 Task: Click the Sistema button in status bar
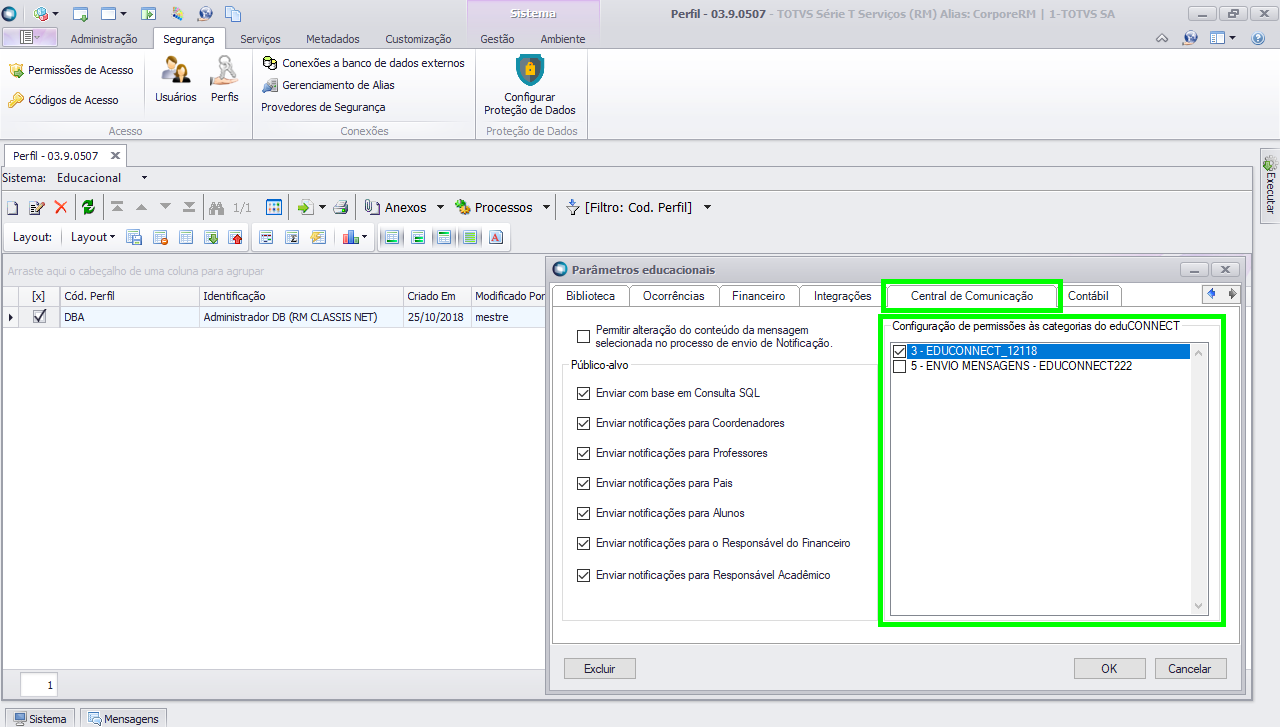pyautogui.click(x=40, y=718)
